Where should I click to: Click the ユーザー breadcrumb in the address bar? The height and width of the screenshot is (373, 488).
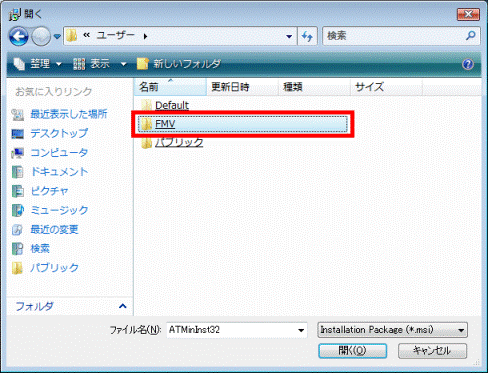point(115,35)
